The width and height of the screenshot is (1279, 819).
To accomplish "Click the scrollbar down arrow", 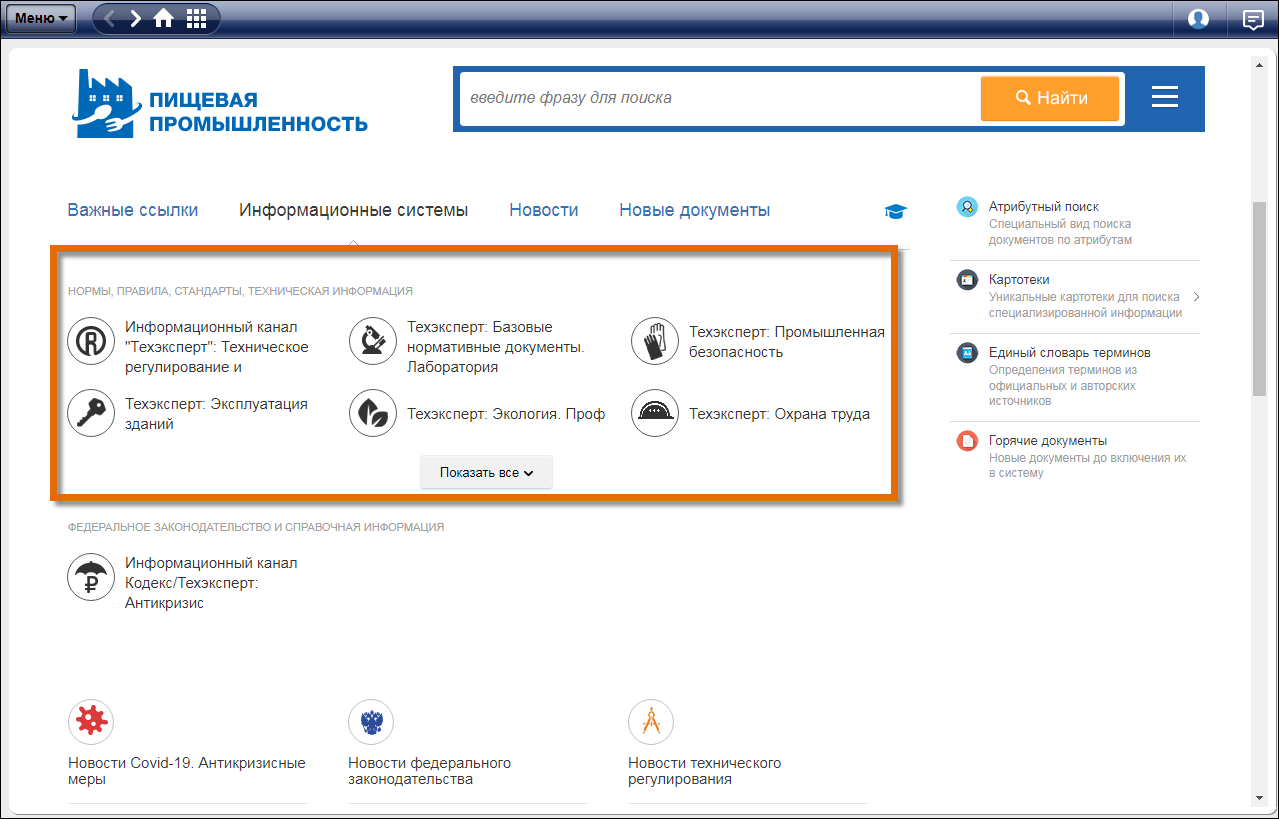I will click(x=1259, y=797).
